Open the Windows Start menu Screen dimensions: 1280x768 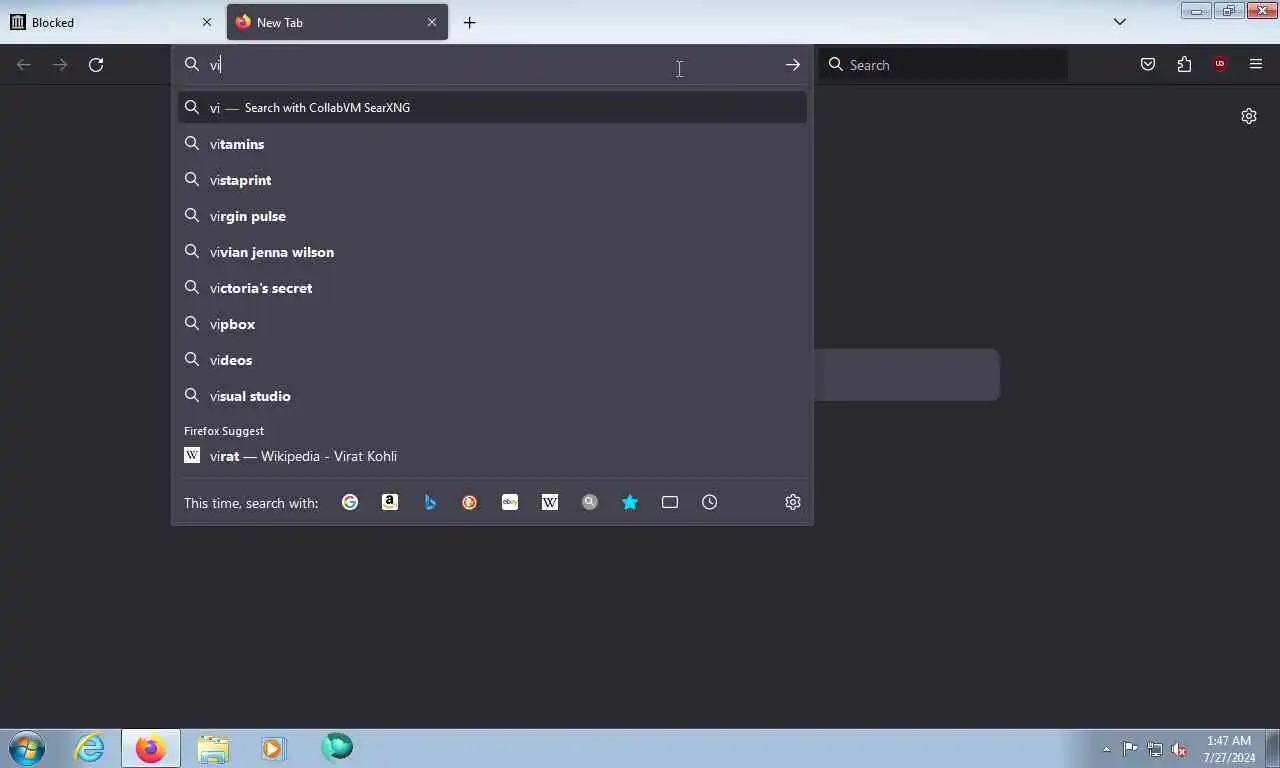pyautogui.click(x=26, y=748)
